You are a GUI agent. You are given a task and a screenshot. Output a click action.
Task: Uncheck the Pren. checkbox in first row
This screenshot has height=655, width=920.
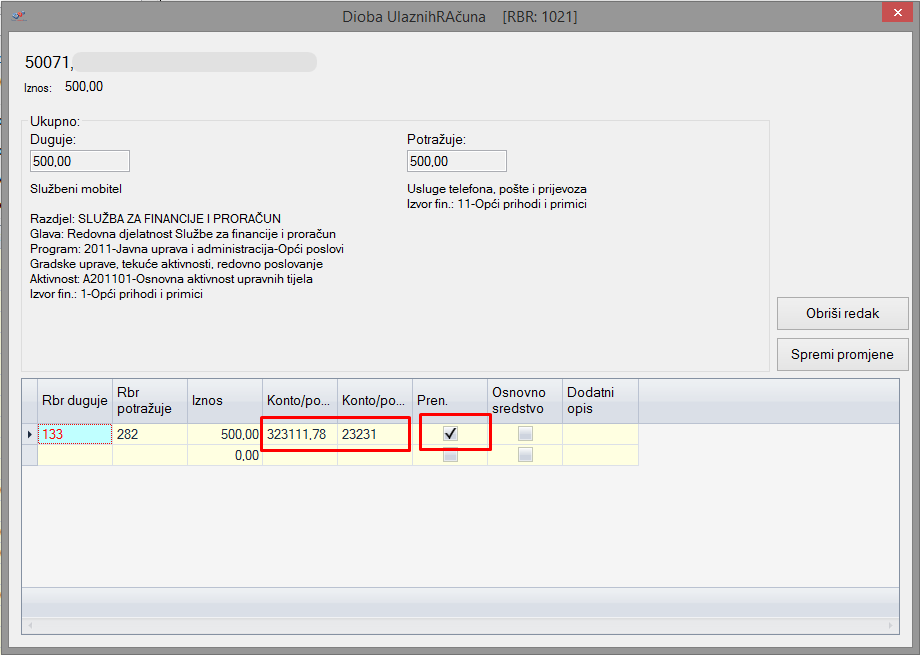click(x=451, y=434)
